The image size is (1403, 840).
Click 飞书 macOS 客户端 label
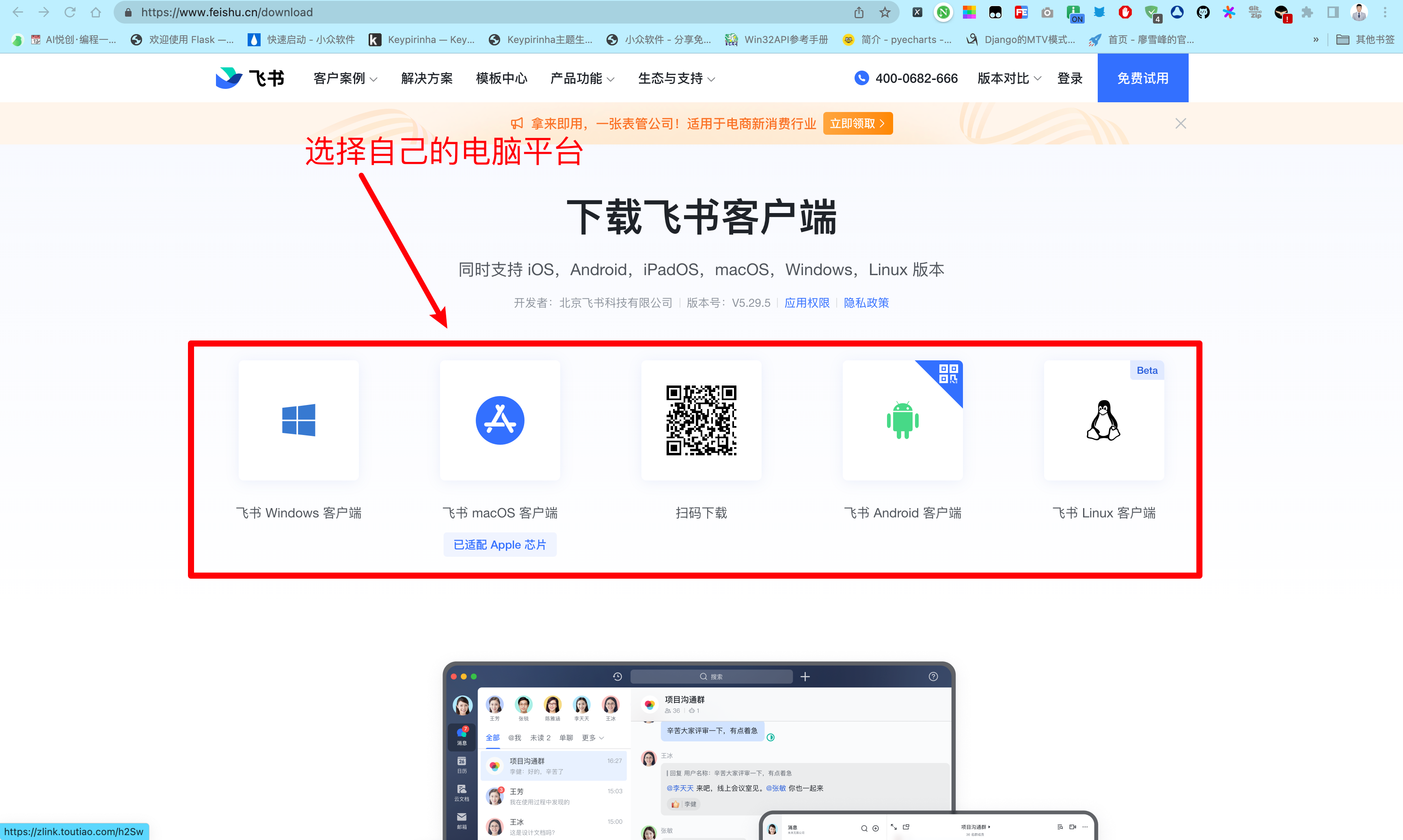[500, 513]
